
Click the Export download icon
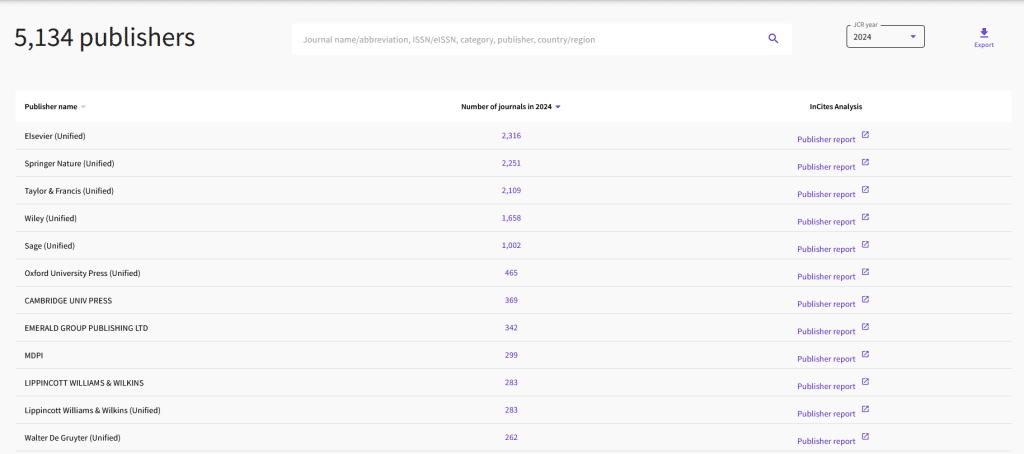pos(984,33)
